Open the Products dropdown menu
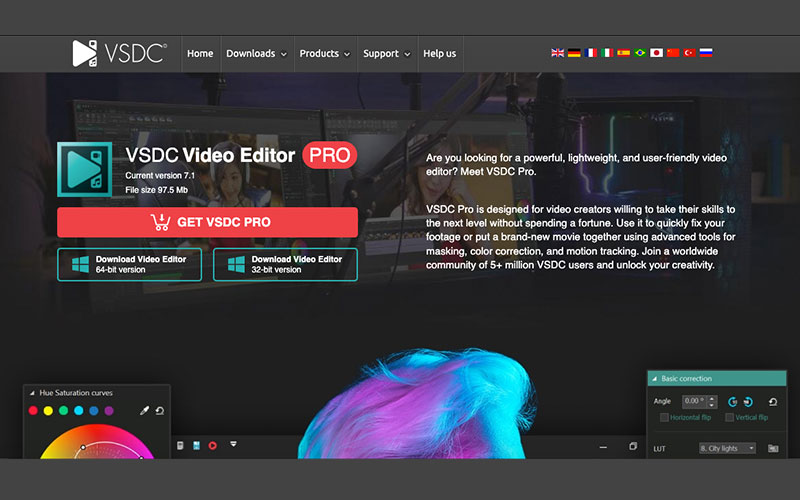800x500 pixels. click(x=324, y=54)
